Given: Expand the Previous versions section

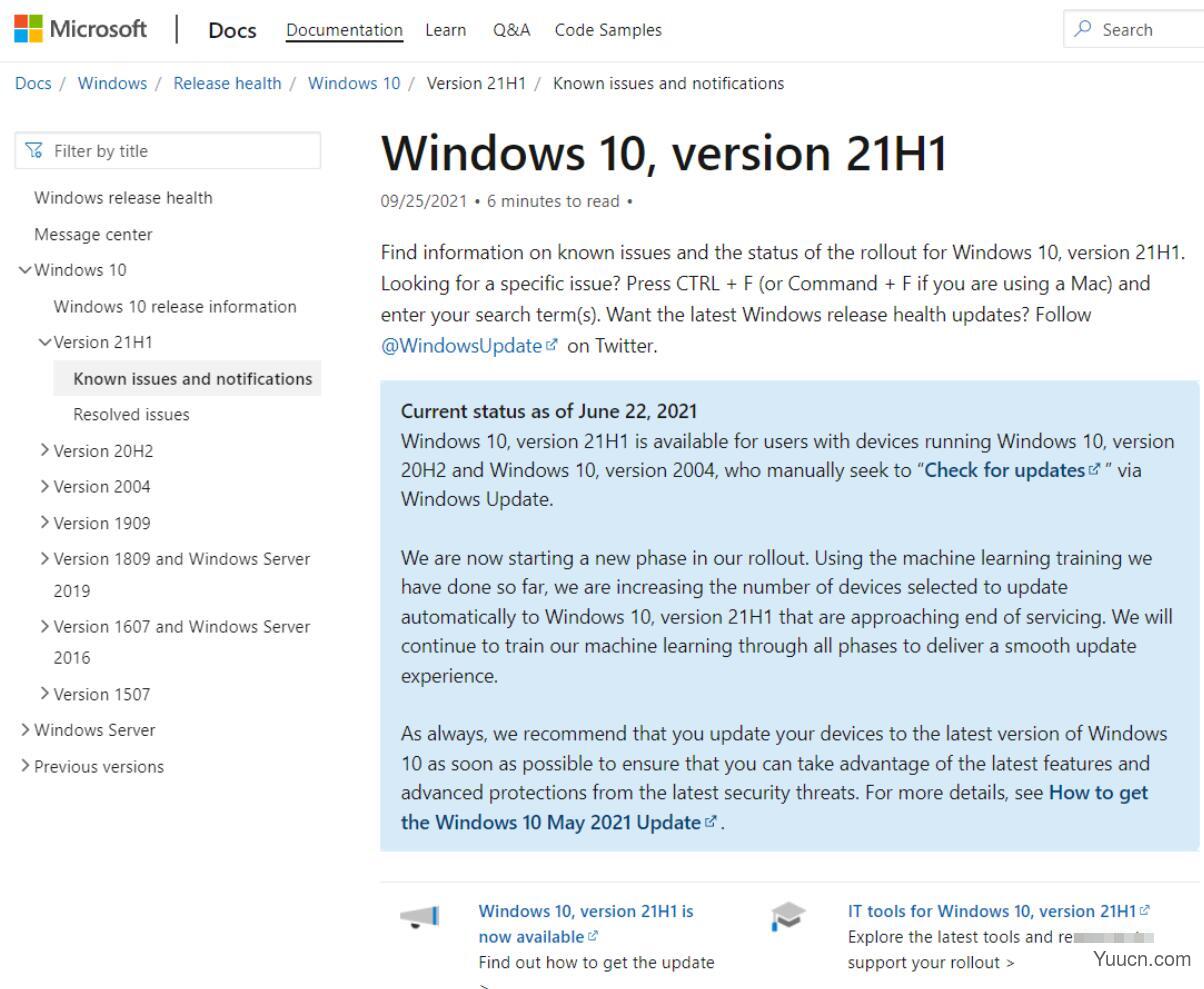Looking at the screenshot, I should click(24, 766).
